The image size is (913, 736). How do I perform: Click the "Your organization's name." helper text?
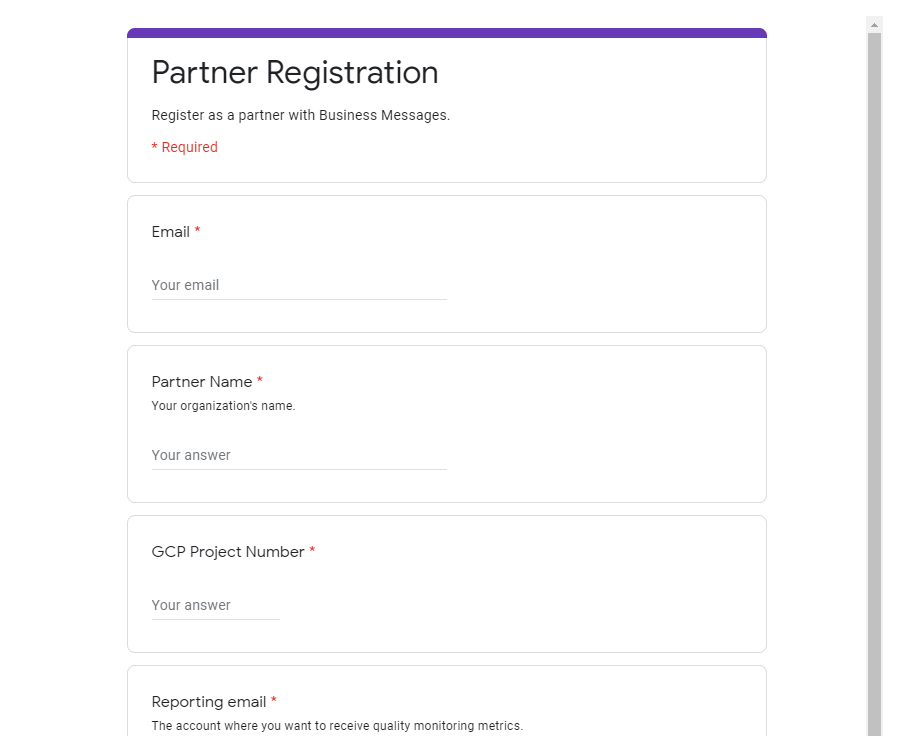click(223, 406)
